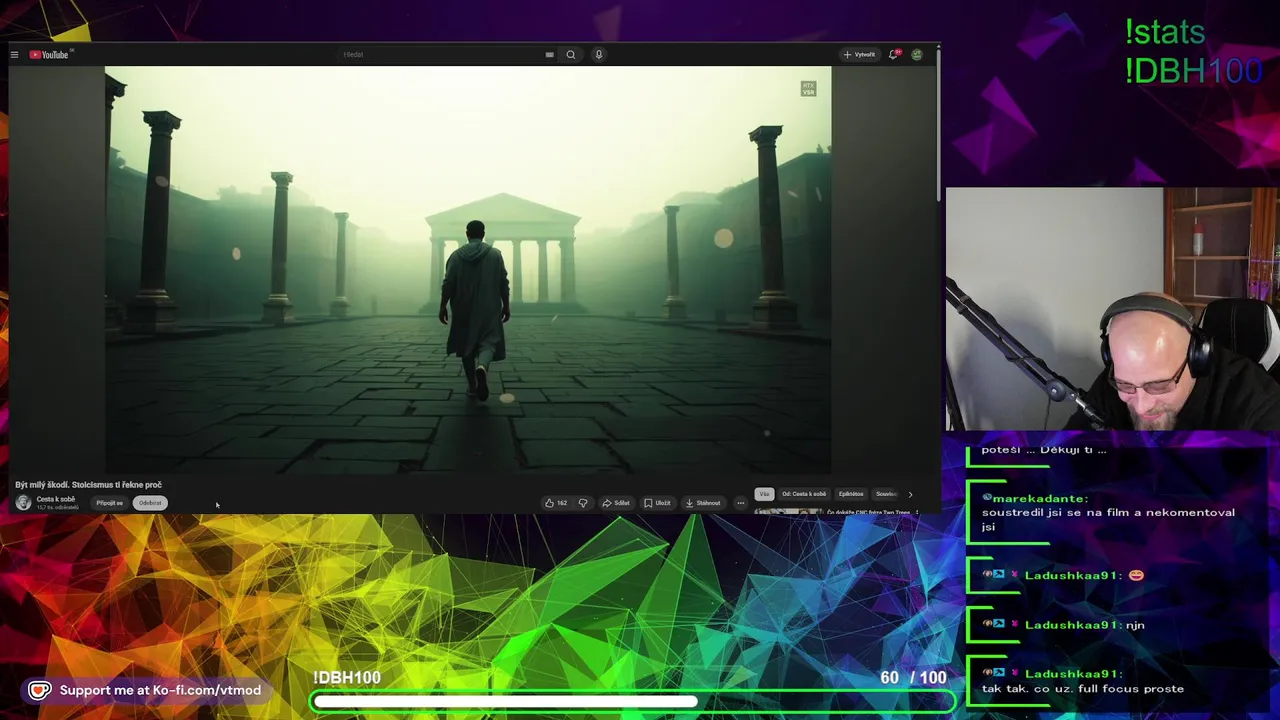This screenshot has width=1280, height=720.
Task: Click the tak tak full focus message
Action: [1083, 681]
